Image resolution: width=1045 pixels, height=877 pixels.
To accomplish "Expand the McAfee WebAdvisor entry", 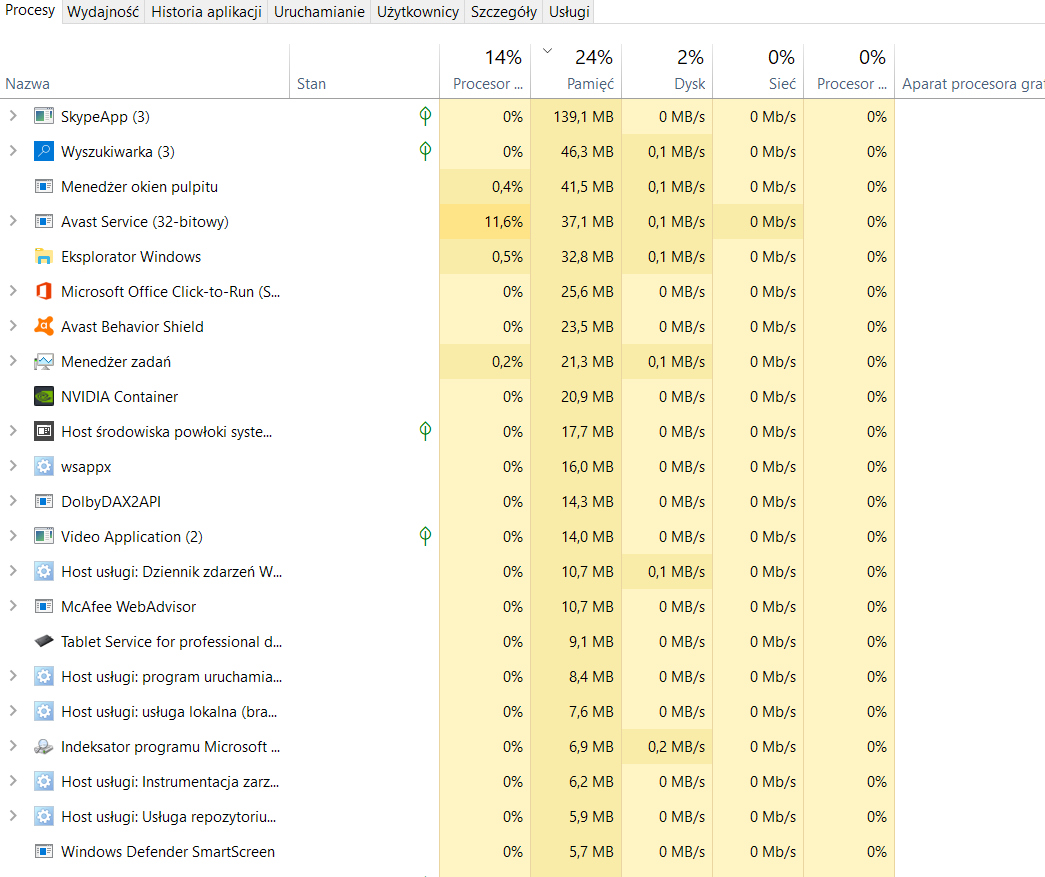I will (x=13, y=606).
